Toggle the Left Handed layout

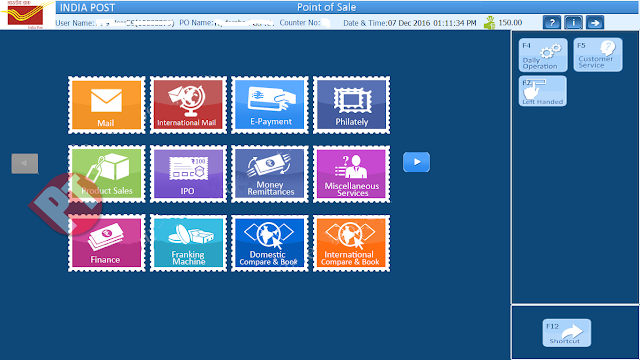coord(542,91)
